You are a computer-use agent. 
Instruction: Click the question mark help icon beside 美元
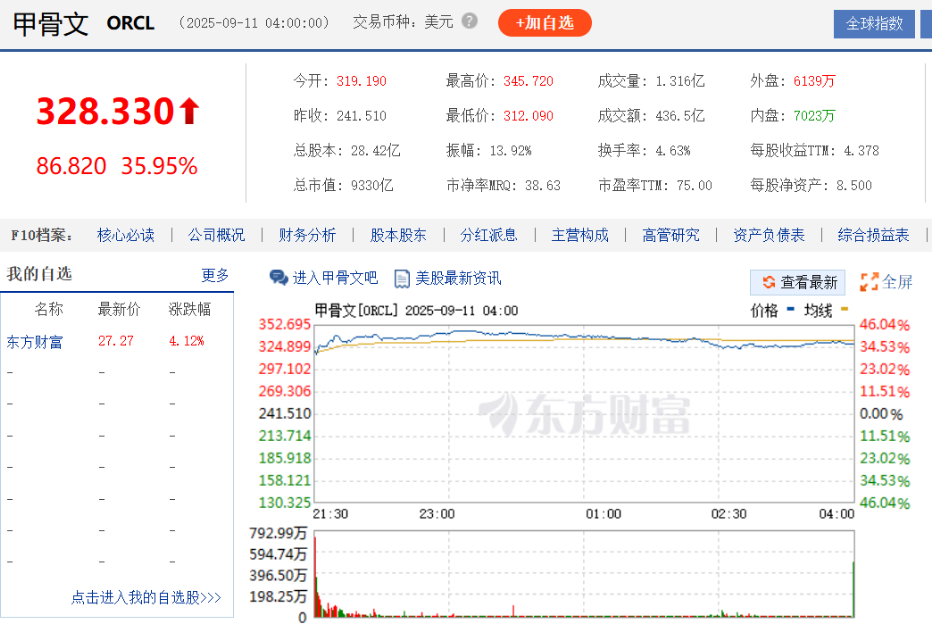(x=470, y=21)
